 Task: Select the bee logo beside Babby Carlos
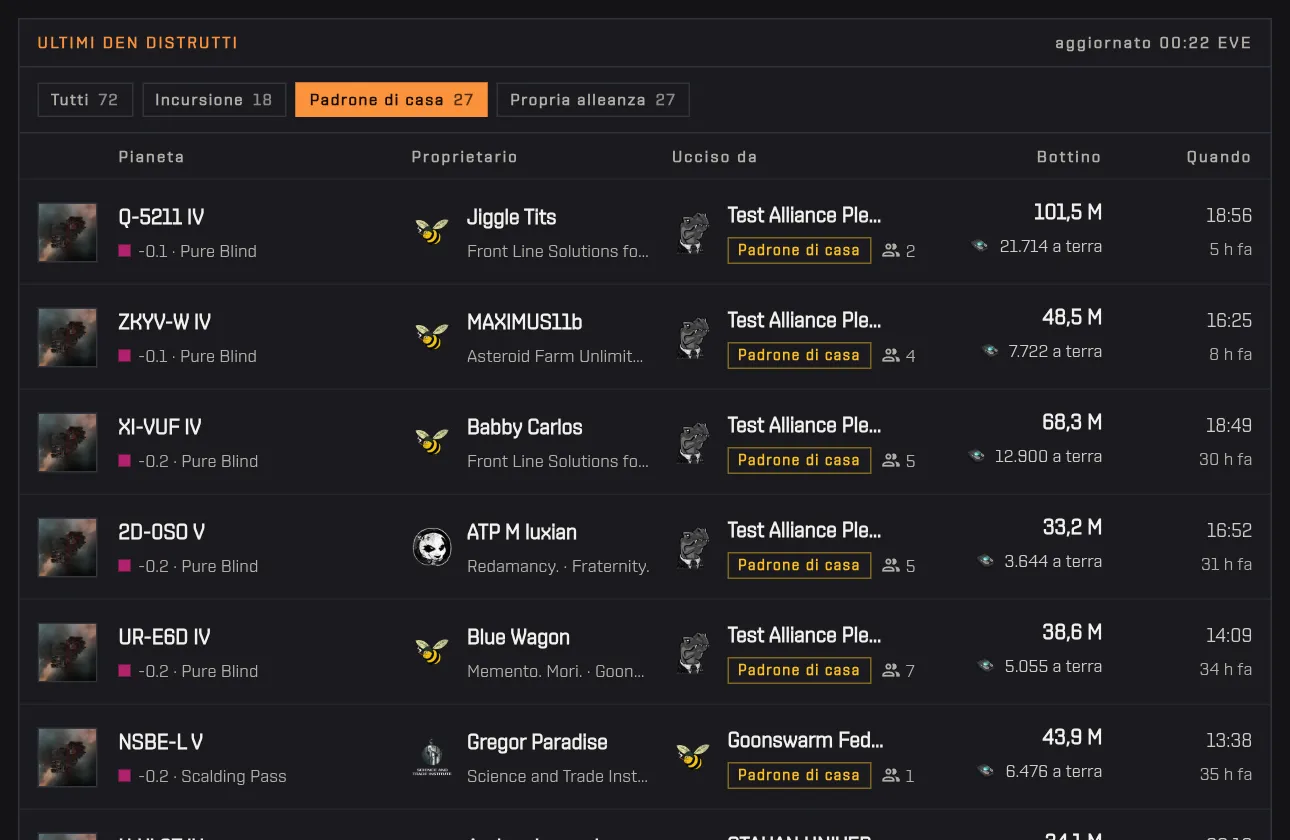[432, 442]
